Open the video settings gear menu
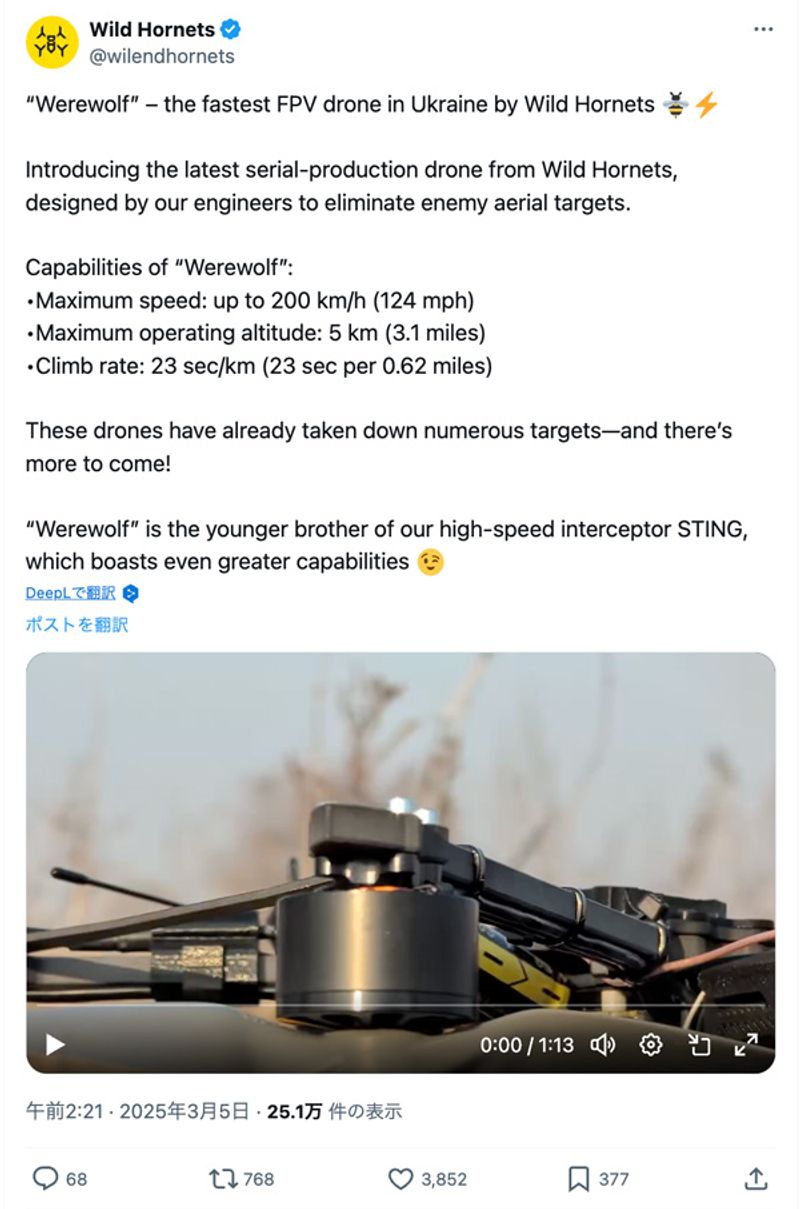Screen dimensions: 800x1209 (x=651, y=1045)
